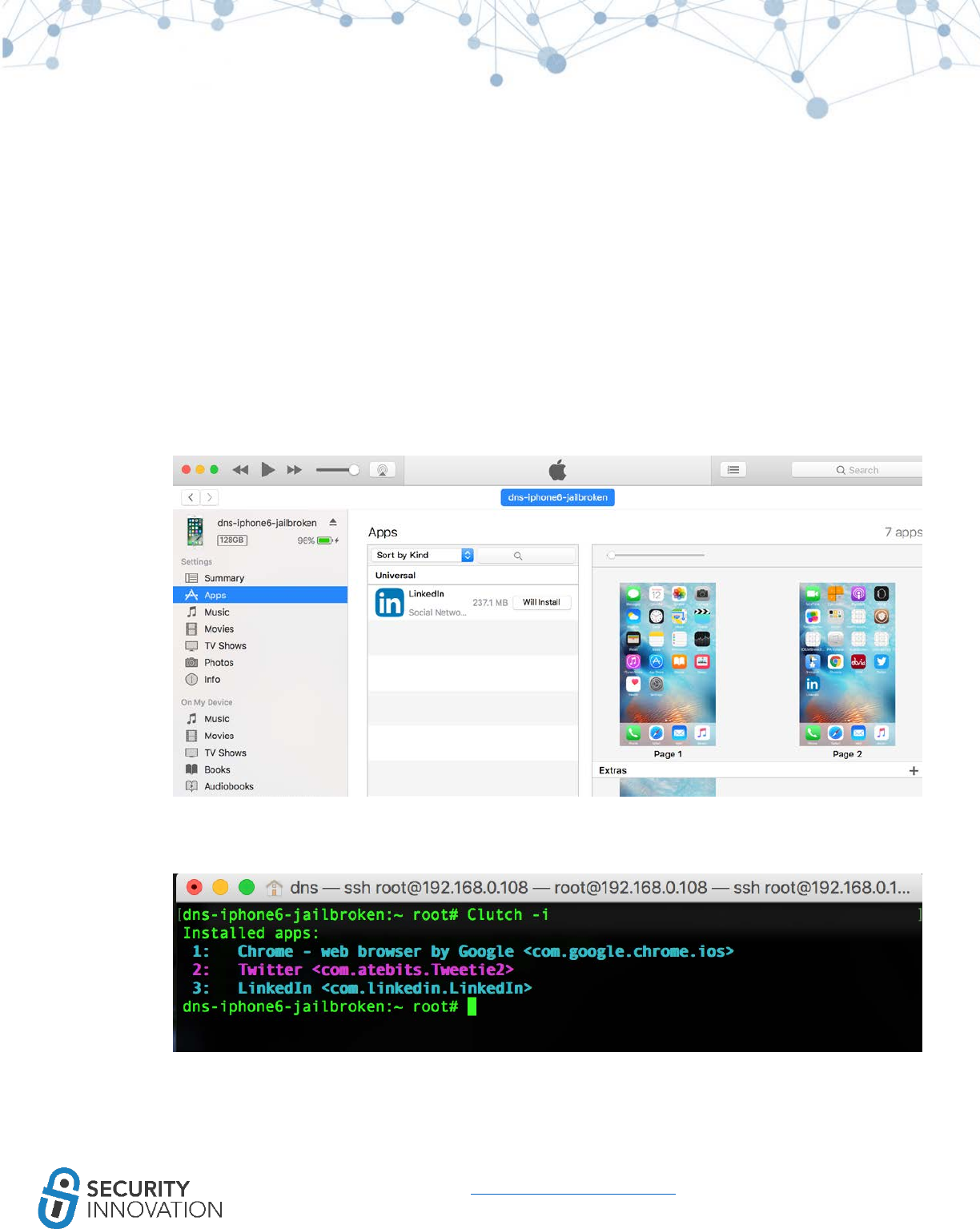Expand the Sort by Kind dropdown
The image size is (980, 1229).
(x=422, y=555)
